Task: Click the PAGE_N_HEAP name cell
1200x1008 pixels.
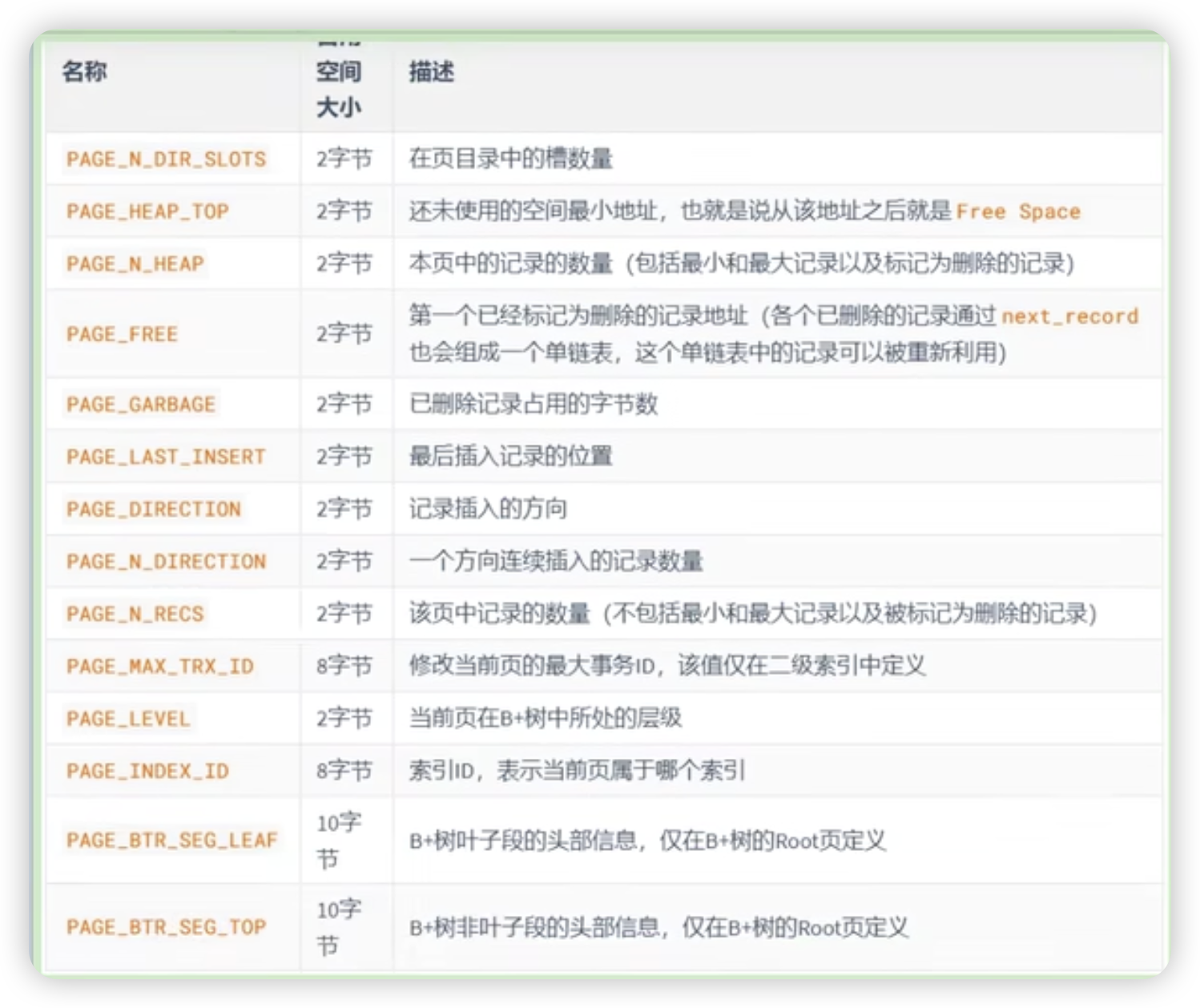Action: pos(135,264)
